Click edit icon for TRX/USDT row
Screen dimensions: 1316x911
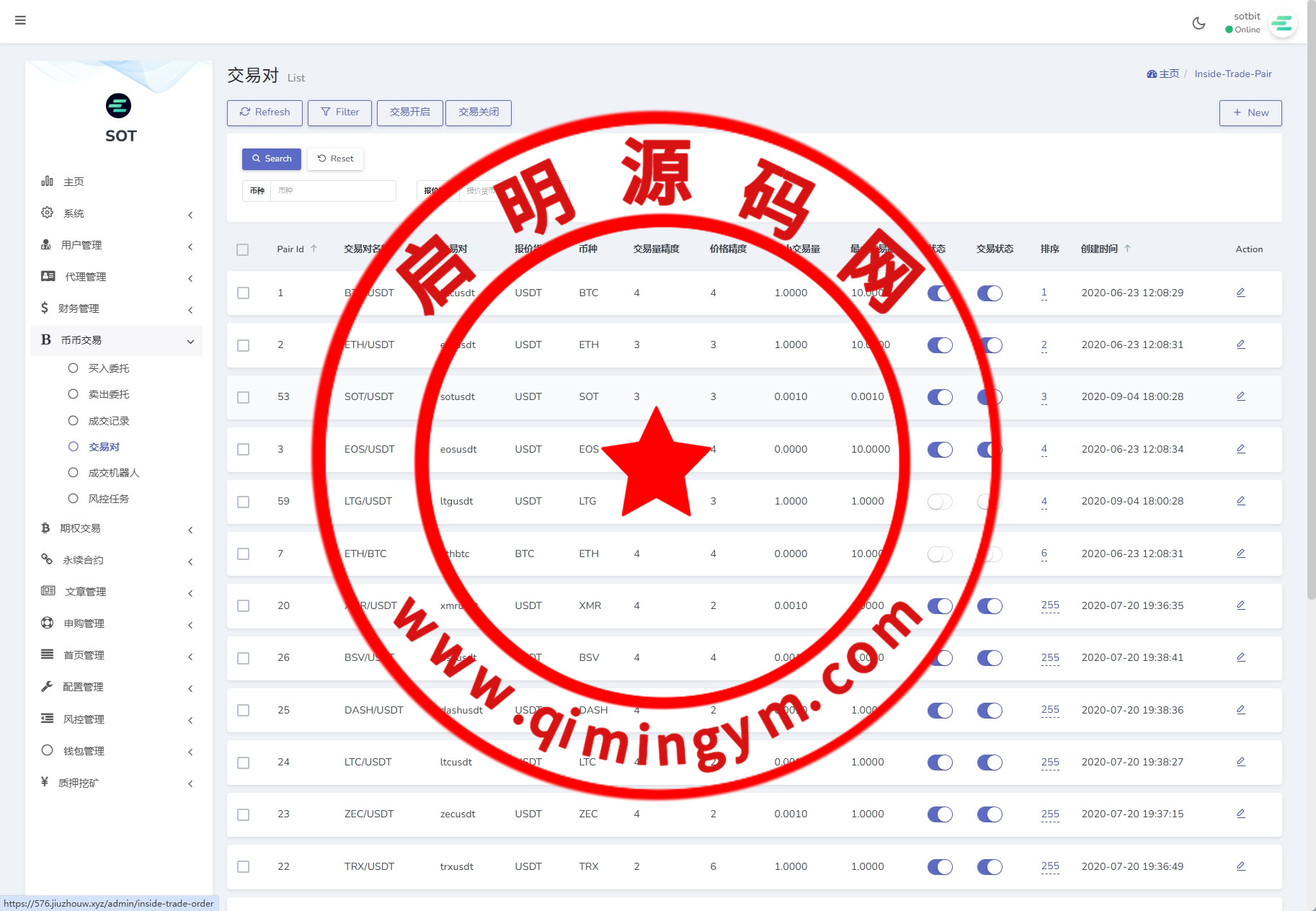(x=1240, y=866)
